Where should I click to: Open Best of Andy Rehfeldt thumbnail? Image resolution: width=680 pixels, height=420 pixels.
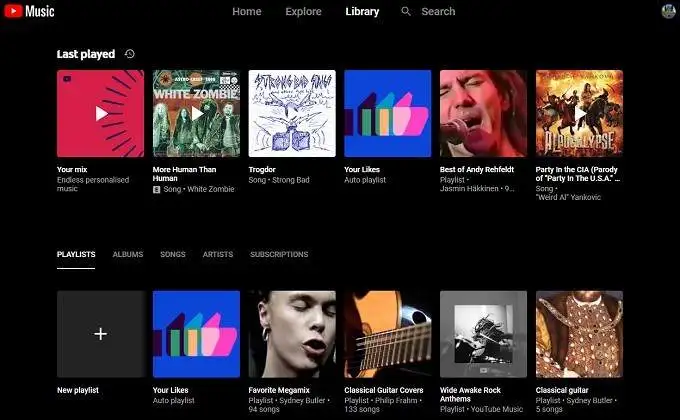coord(484,113)
